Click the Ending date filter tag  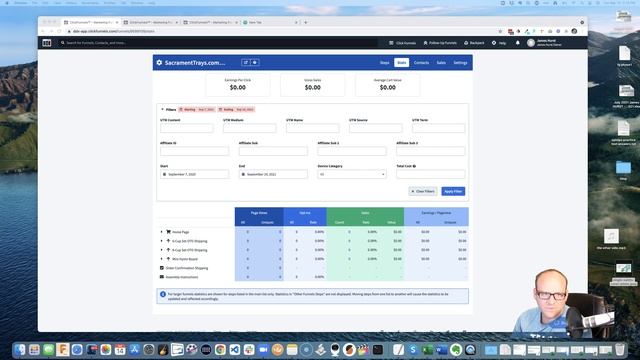[236, 109]
